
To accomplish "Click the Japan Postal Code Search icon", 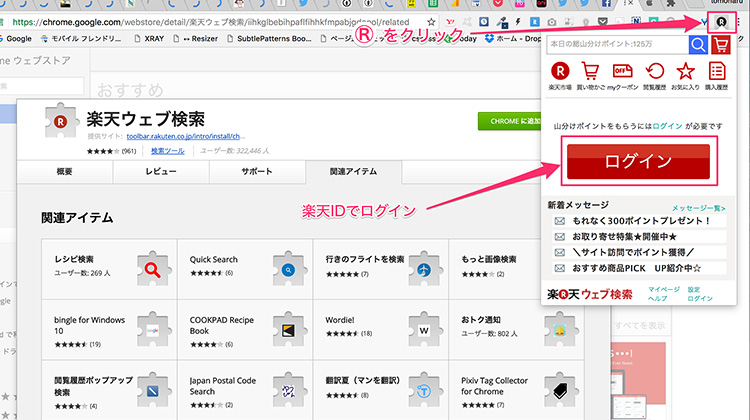I will point(288,391).
